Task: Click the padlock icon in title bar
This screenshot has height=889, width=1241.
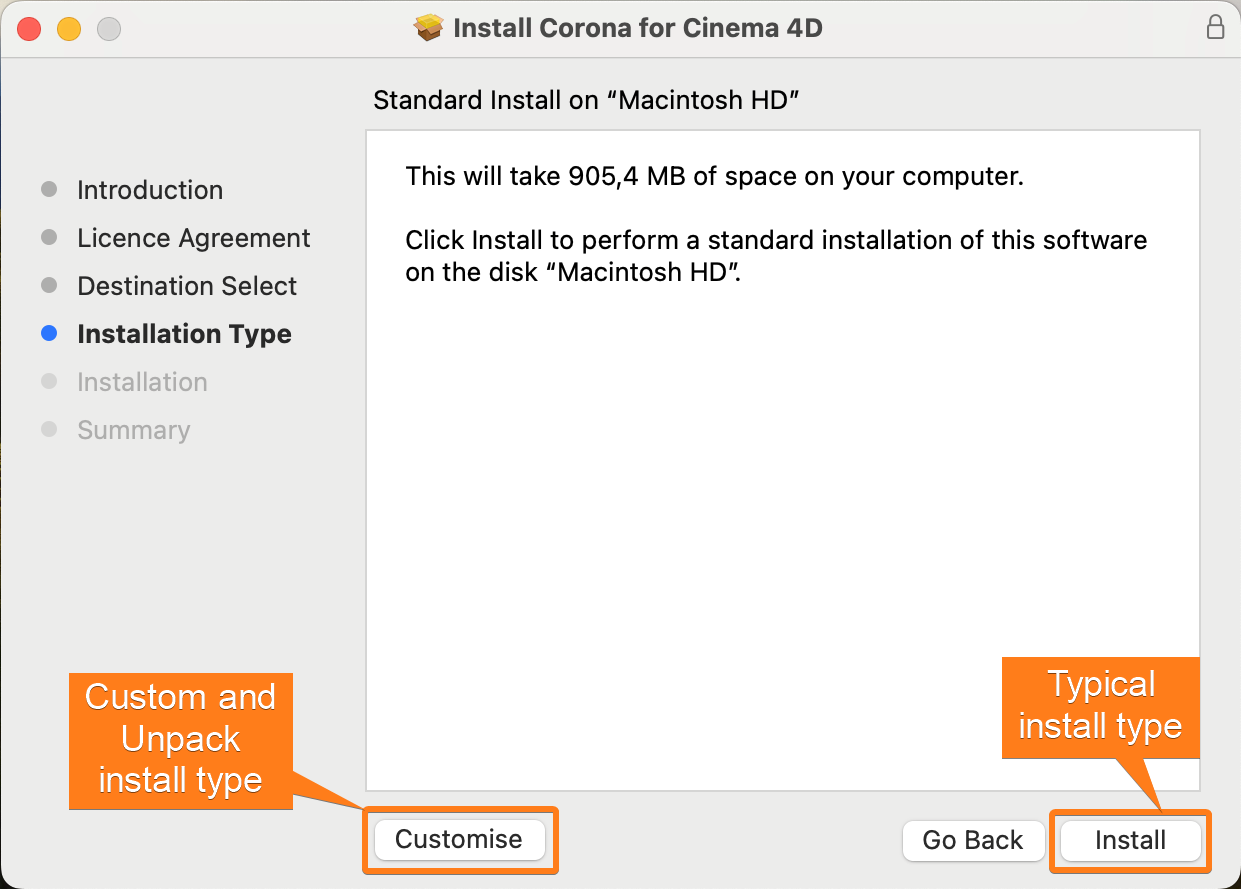Action: click(x=1215, y=28)
